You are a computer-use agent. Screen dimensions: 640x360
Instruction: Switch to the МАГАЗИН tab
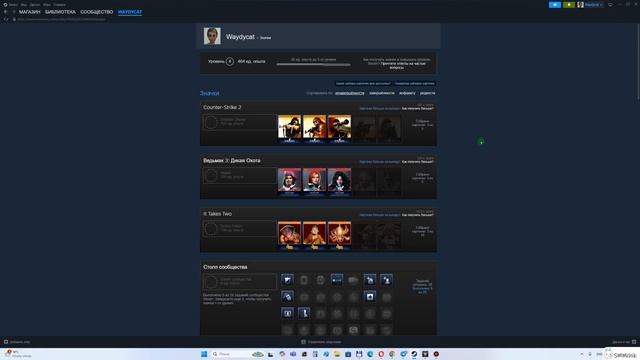[29, 12]
